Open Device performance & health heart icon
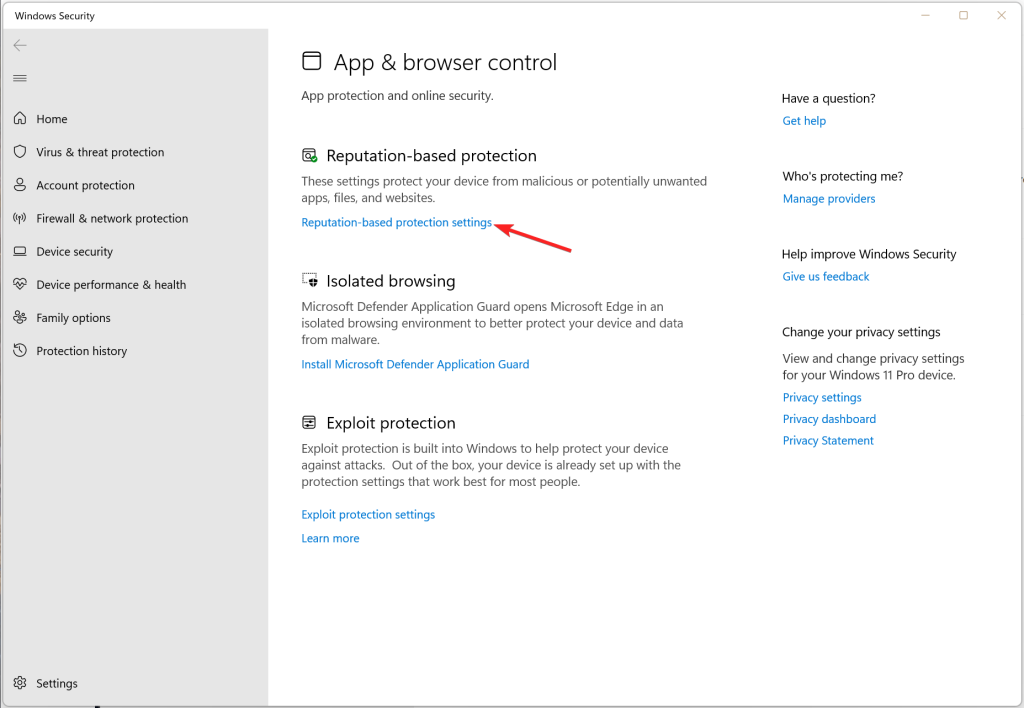 click(20, 284)
